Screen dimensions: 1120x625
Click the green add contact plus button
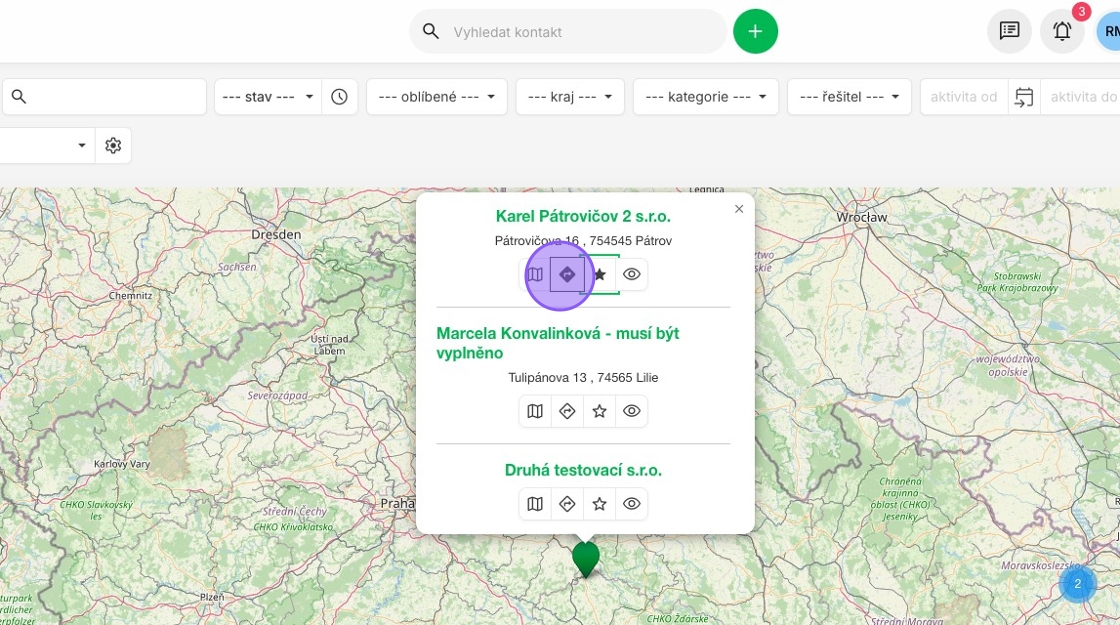coord(755,31)
